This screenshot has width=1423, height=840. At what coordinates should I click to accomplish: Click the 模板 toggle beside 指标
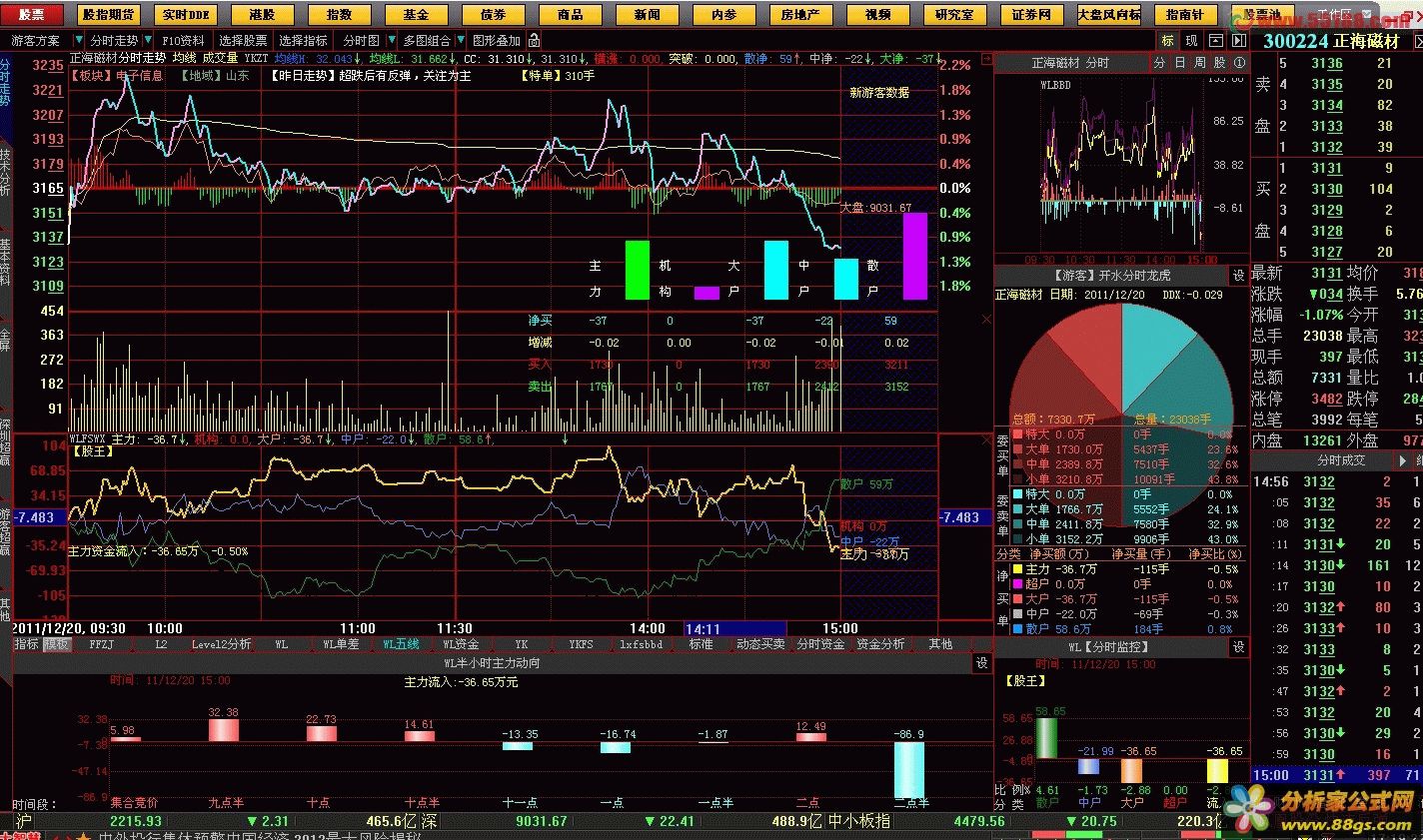(56, 644)
